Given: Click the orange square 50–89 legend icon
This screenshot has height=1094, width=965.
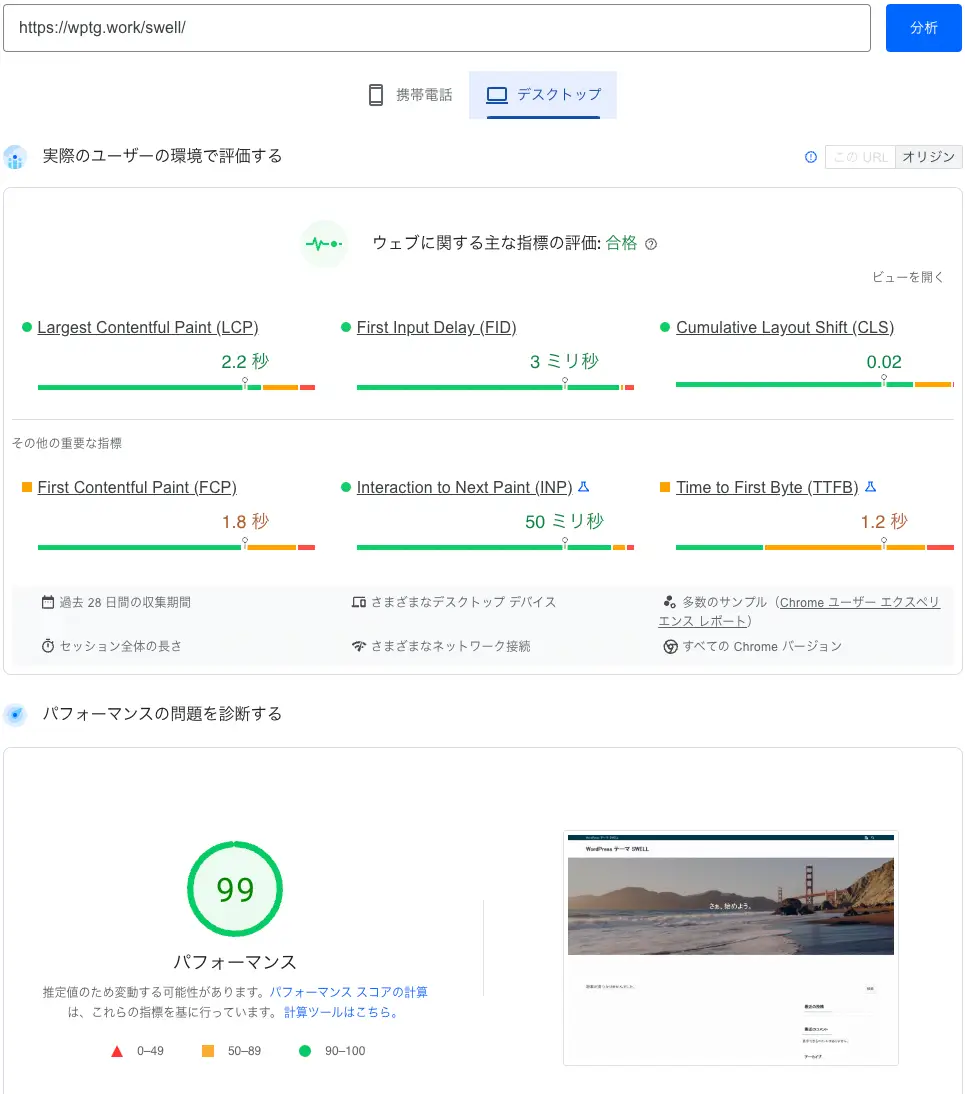Looking at the screenshot, I should pos(208,1051).
